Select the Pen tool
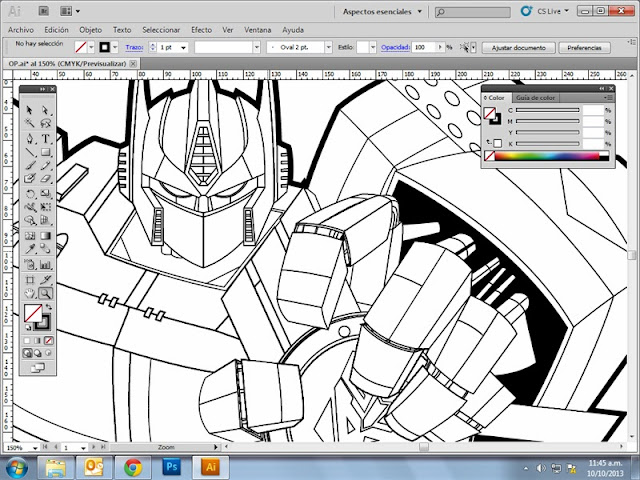 (29, 138)
